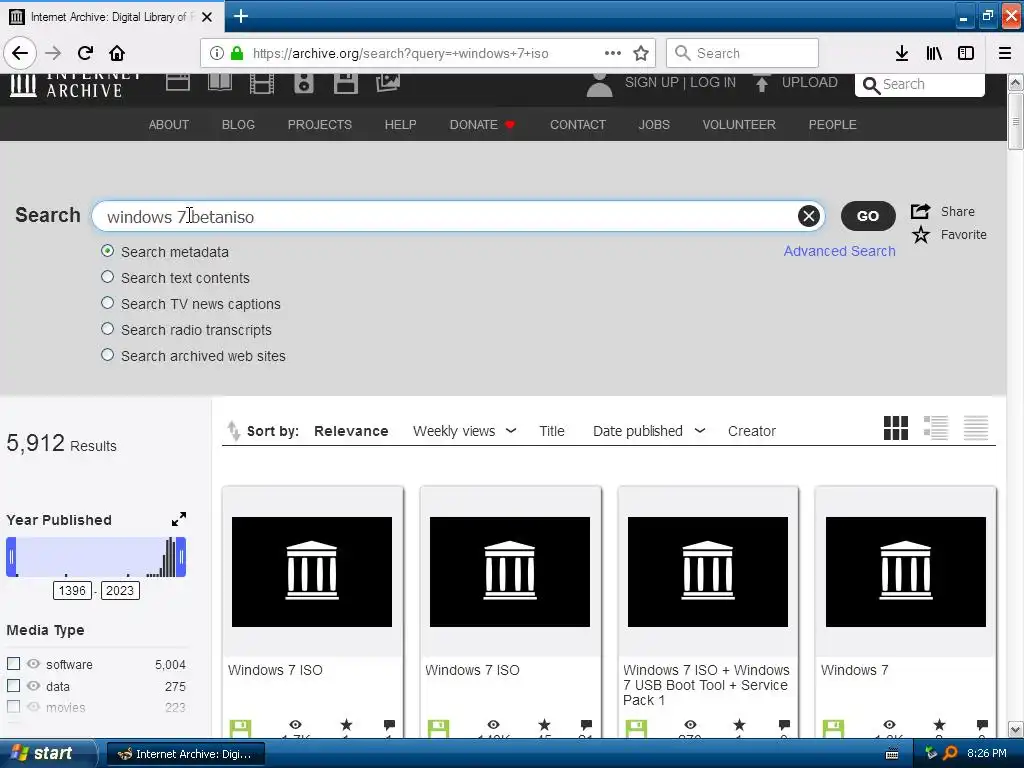Screen dimensions: 1024x768
Task: Toggle the Firefox sidebar
Action: click(966, 53)
